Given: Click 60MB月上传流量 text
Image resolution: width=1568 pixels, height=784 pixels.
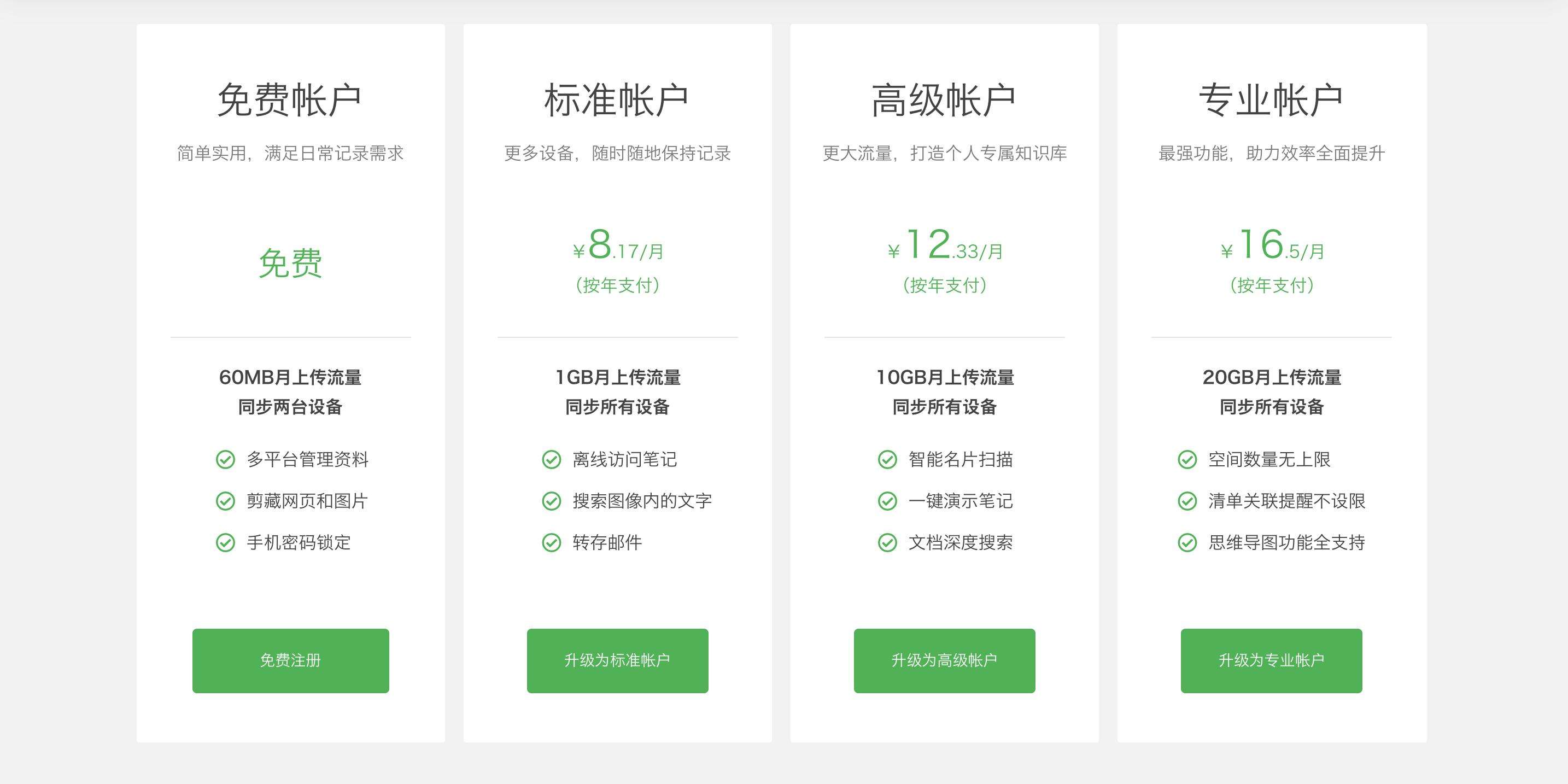Looking at the screenshot, I should (x=290, y=377).
